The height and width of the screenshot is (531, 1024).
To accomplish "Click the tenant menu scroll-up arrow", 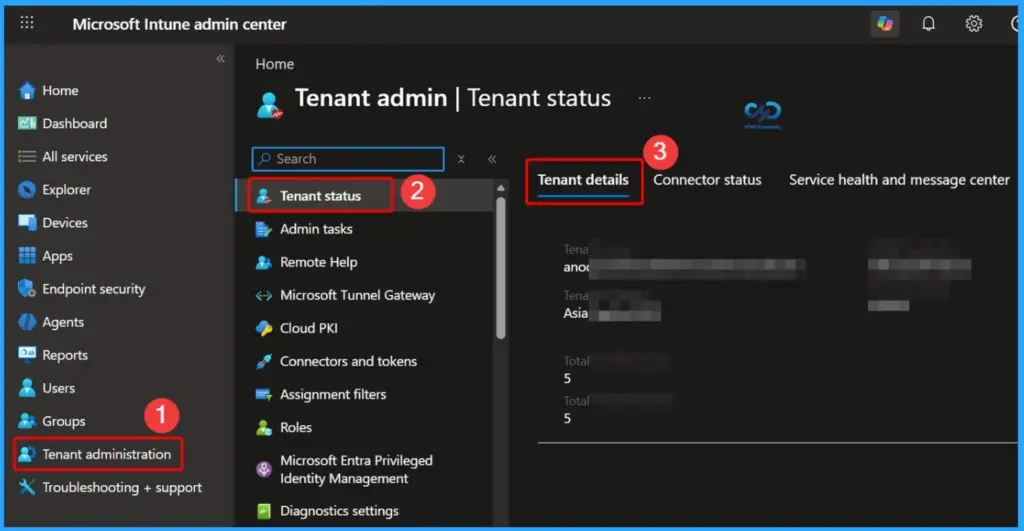I will pyautogui.click(x=501, y=188).
